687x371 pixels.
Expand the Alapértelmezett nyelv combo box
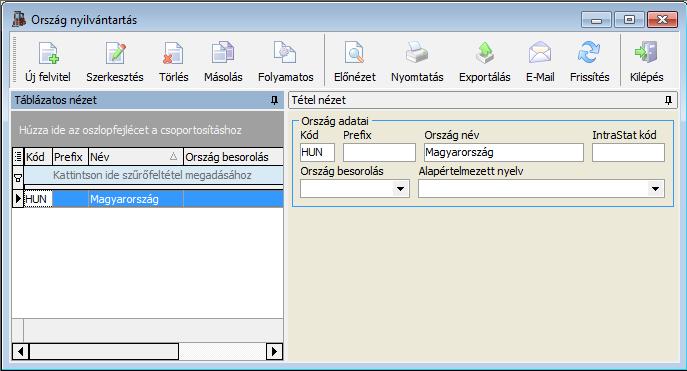pyautogui.click(x=655, y=189)
